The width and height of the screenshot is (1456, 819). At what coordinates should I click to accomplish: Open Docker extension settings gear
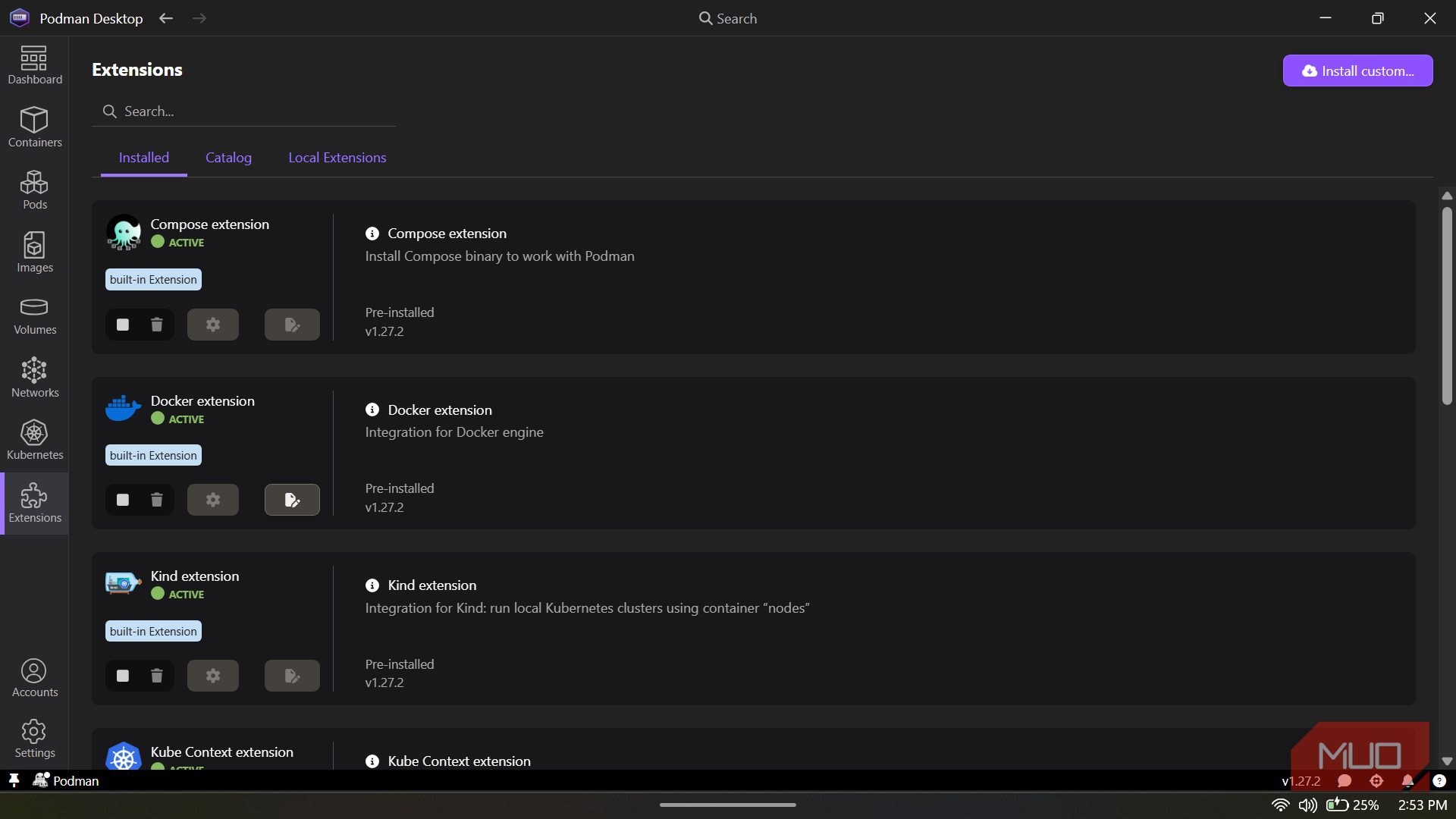[x=213, y=500]
